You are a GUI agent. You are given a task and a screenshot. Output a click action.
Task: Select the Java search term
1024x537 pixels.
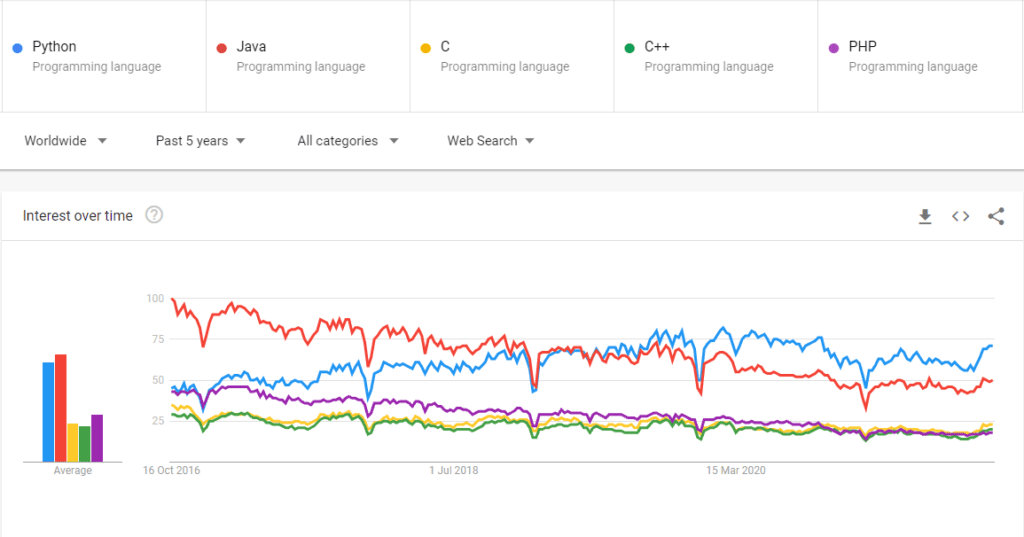pos(251,46)
